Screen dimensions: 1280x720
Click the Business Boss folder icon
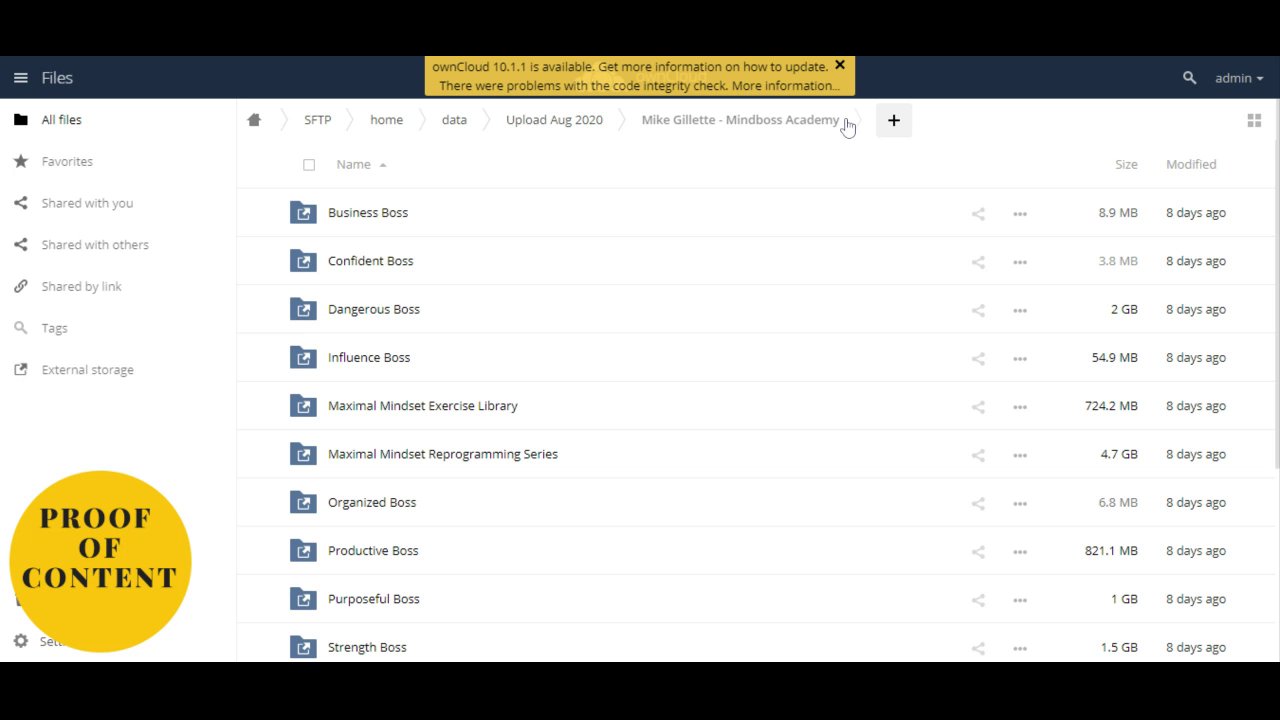(x=303, y=213)
